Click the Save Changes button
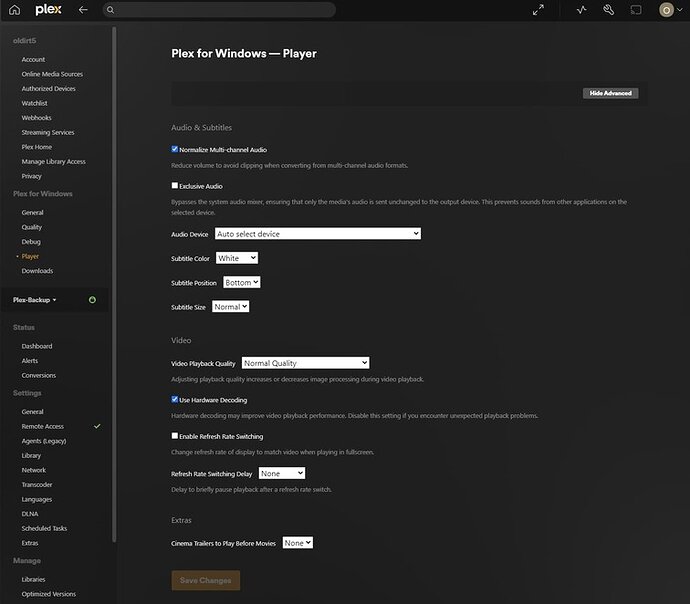Screen dimensions: 690x604 tap(206, 580)
